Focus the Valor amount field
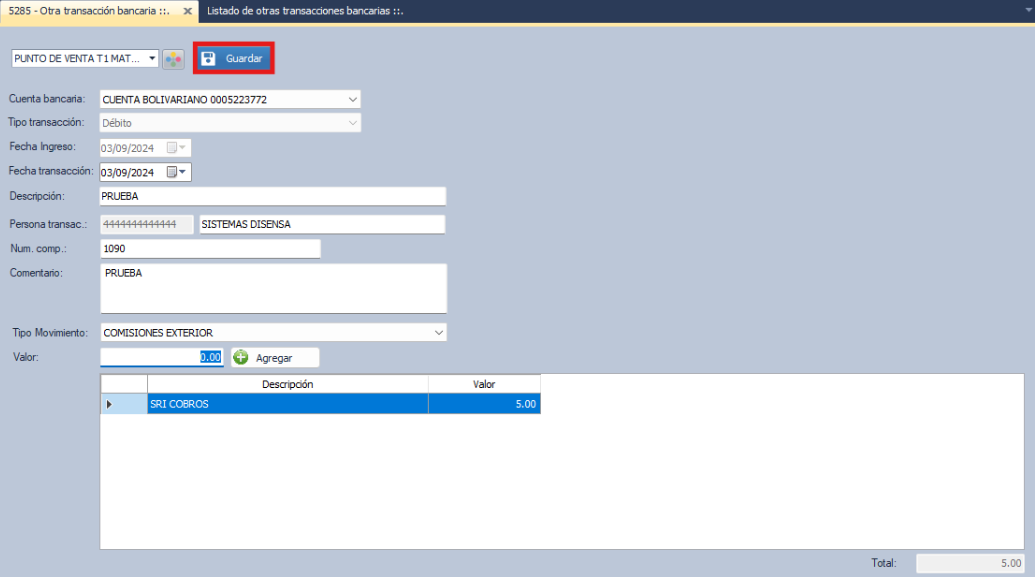This screenshot has width=1035, height=577. tap(161, 357)
